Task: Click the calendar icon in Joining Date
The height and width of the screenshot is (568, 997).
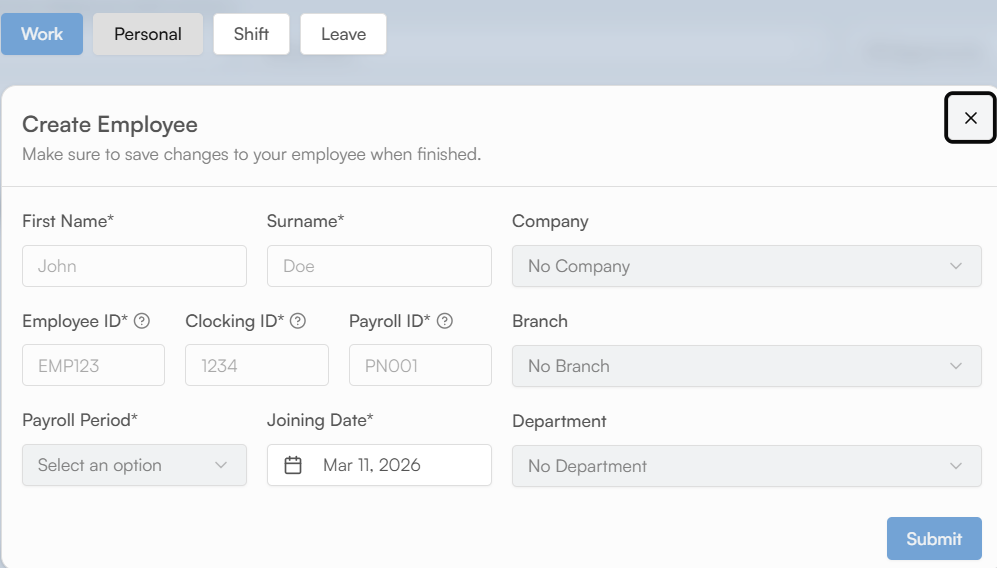Action: tap(293, 465)
